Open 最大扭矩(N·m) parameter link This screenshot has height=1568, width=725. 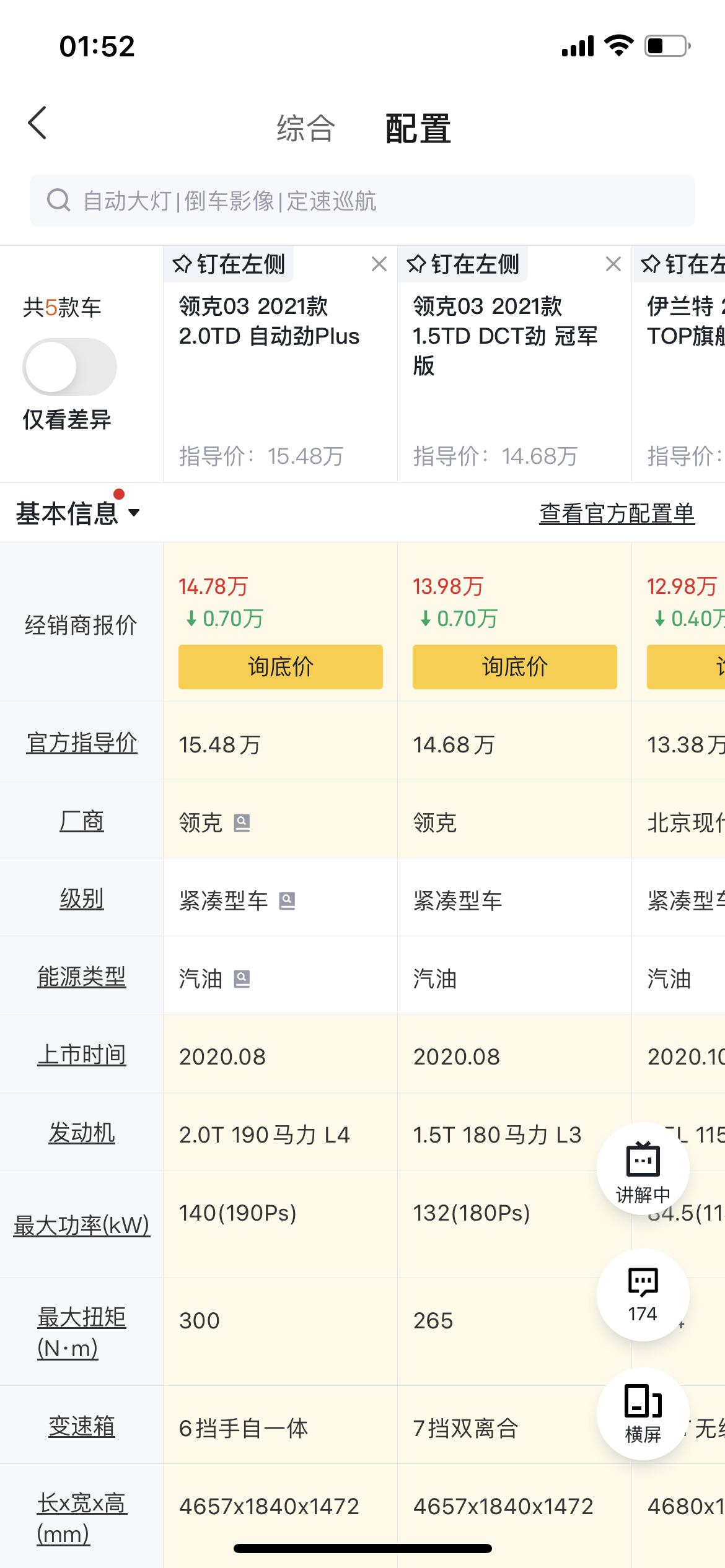82,1332
